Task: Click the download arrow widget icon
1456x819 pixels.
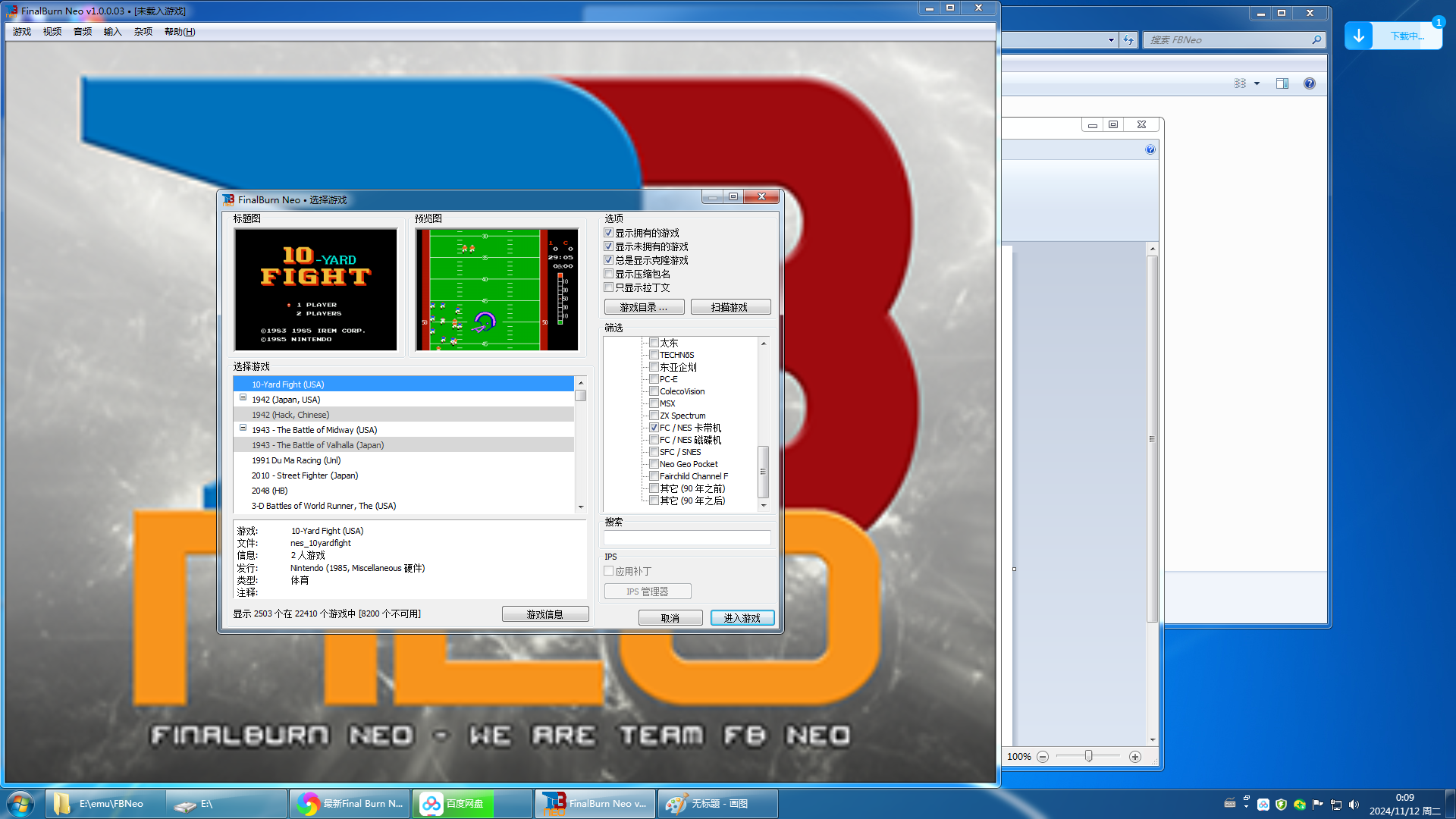Action: (x=1359, y=36)
